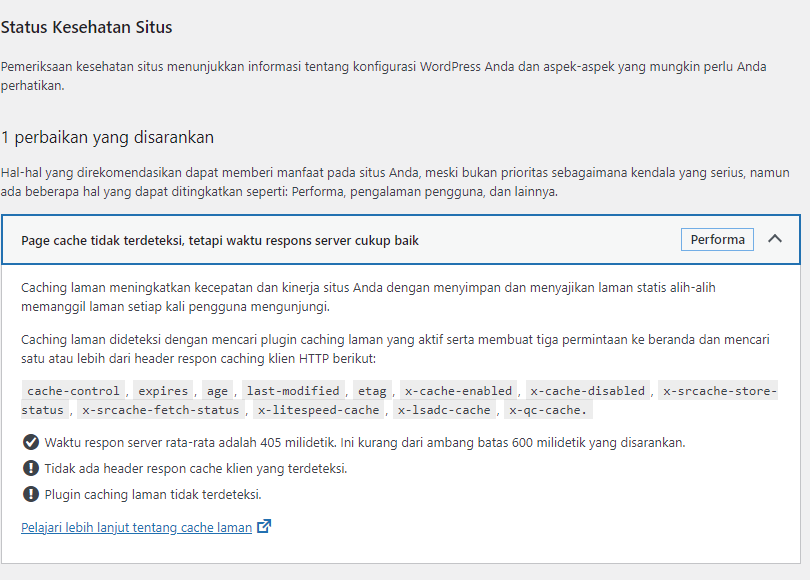Click warning icon beside 'Plugin caching laman'

(31, 494)
